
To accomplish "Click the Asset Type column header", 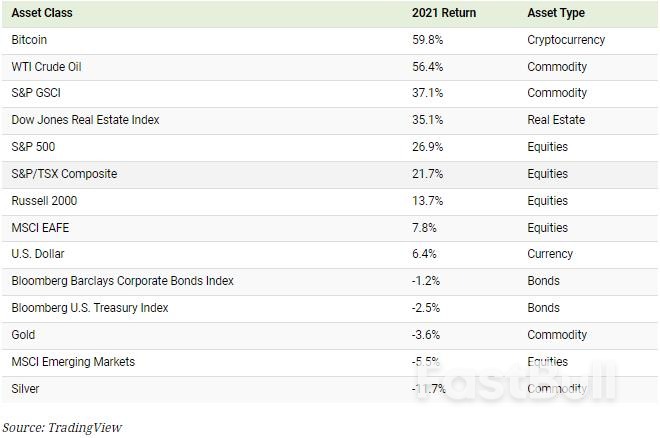I will 556,13.
